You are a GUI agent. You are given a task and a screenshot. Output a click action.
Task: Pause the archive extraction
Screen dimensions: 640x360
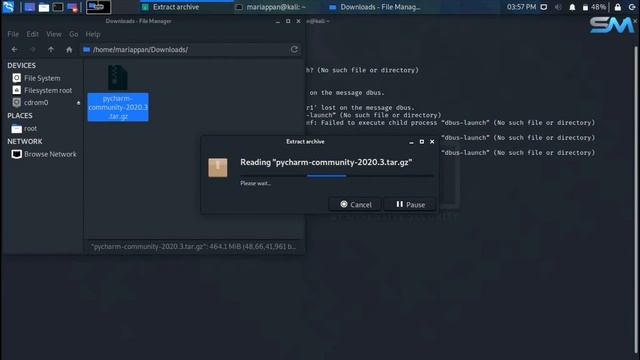pyautogui.click(x=410, y=204)
